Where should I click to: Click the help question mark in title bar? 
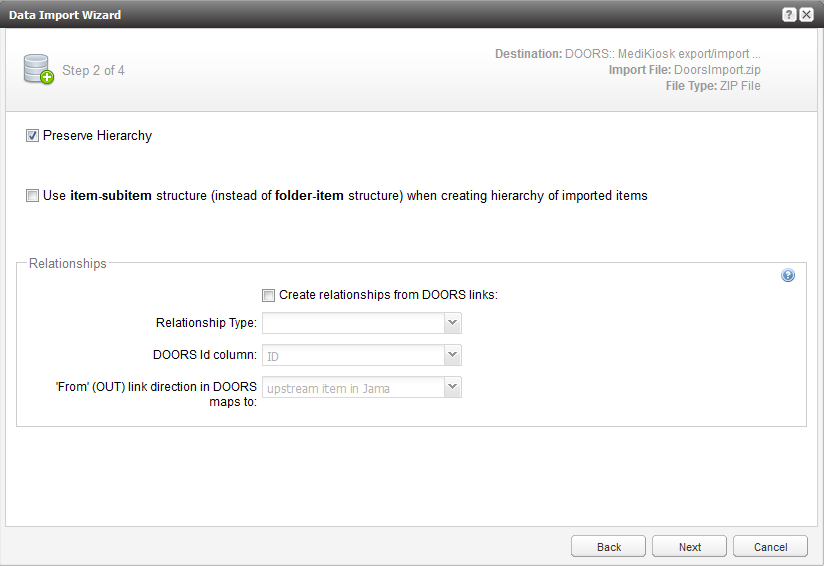pyautogui.click(x=789, y=14)
